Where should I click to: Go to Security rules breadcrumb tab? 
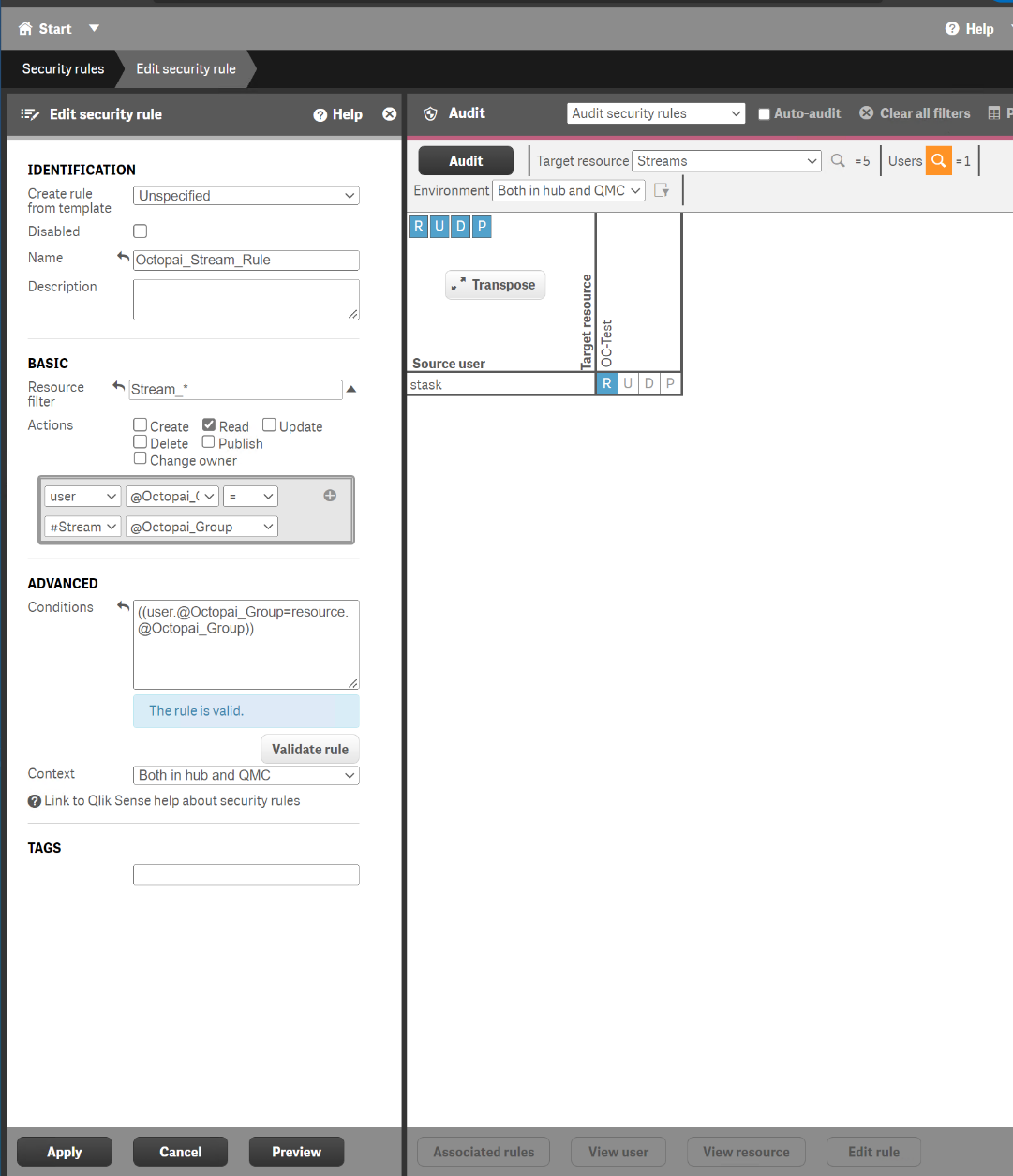click(x=63, y=69)
